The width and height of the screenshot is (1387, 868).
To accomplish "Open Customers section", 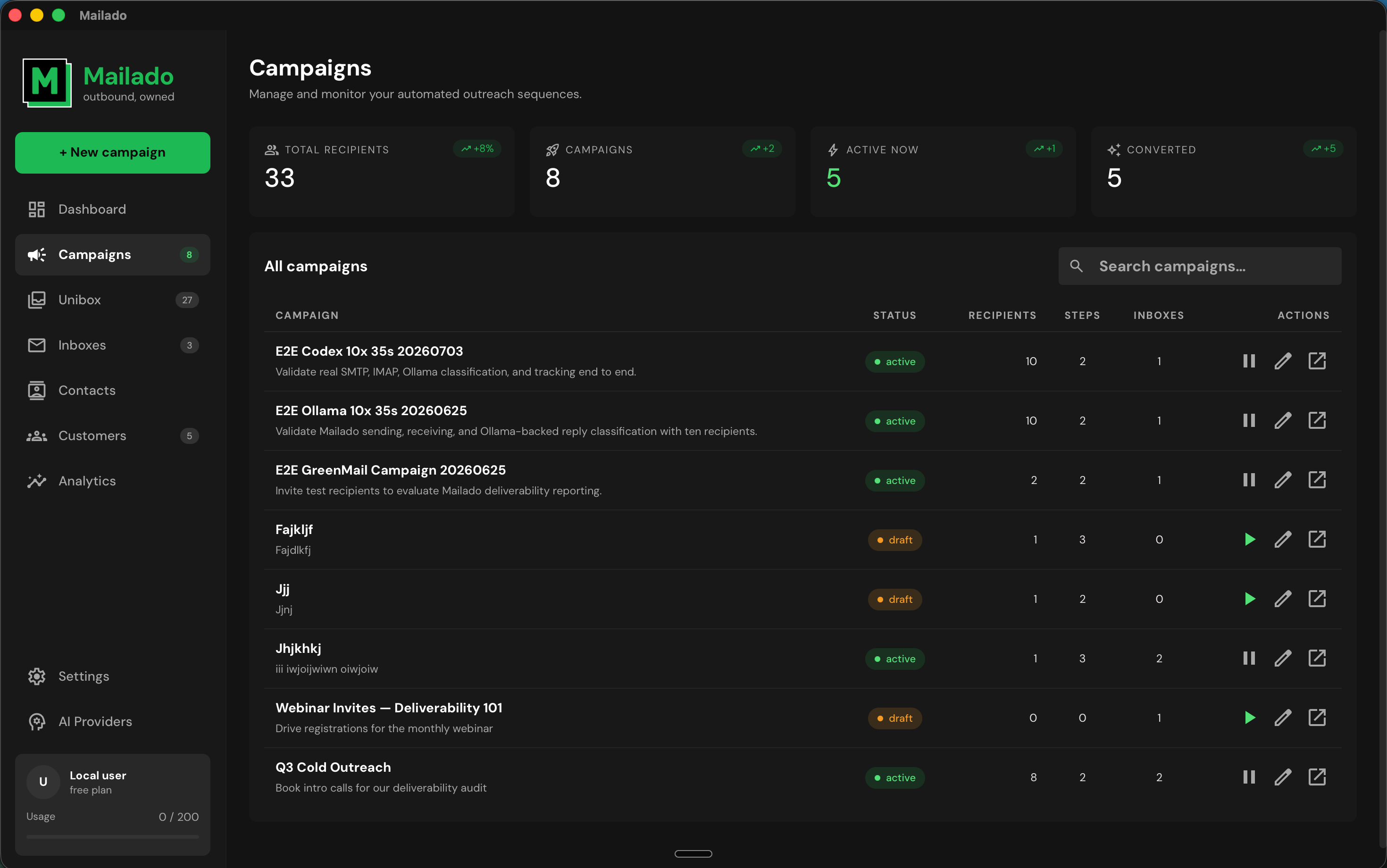I will [113, 436].
